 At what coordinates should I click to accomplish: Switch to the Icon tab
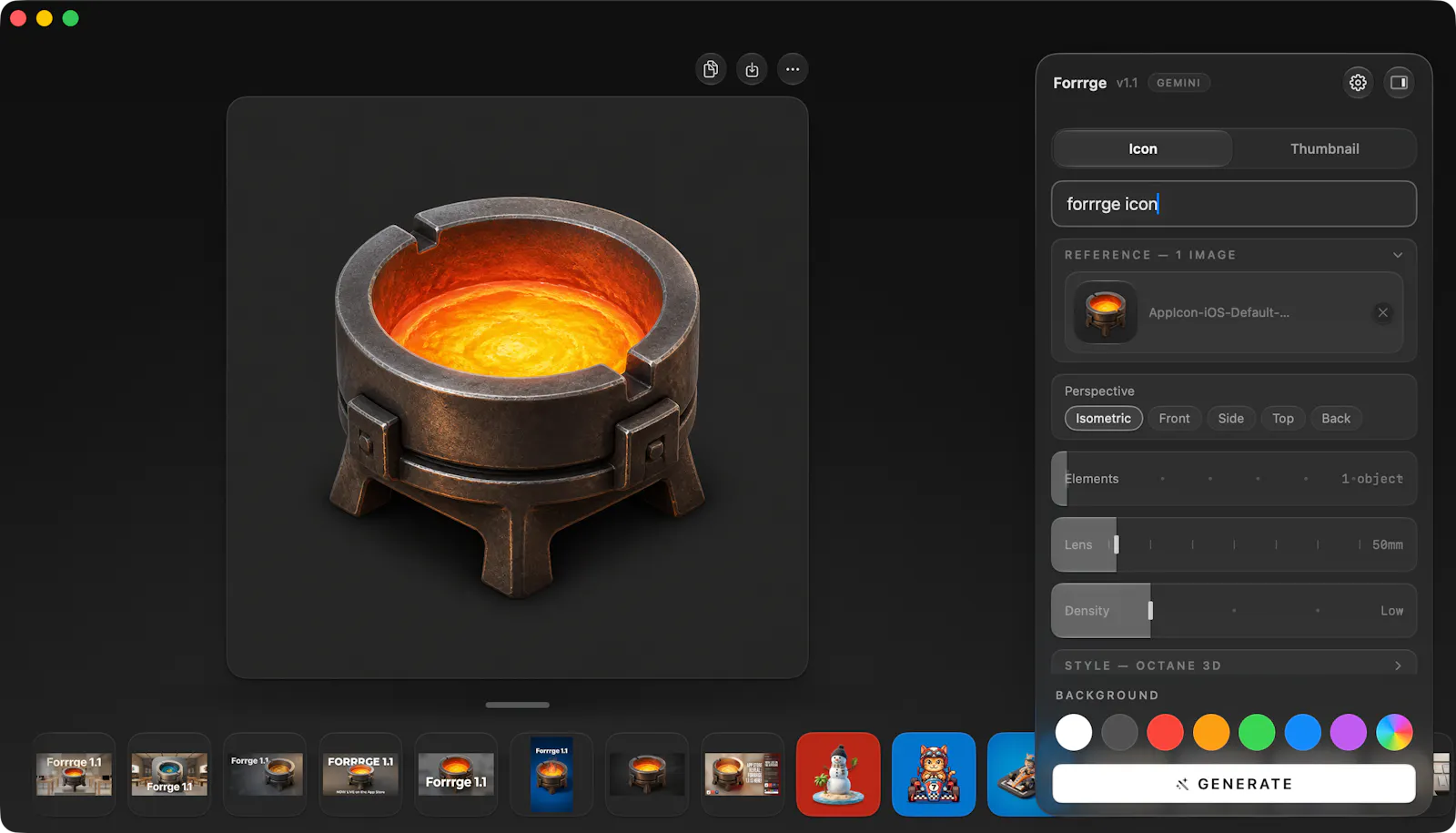1143,148
